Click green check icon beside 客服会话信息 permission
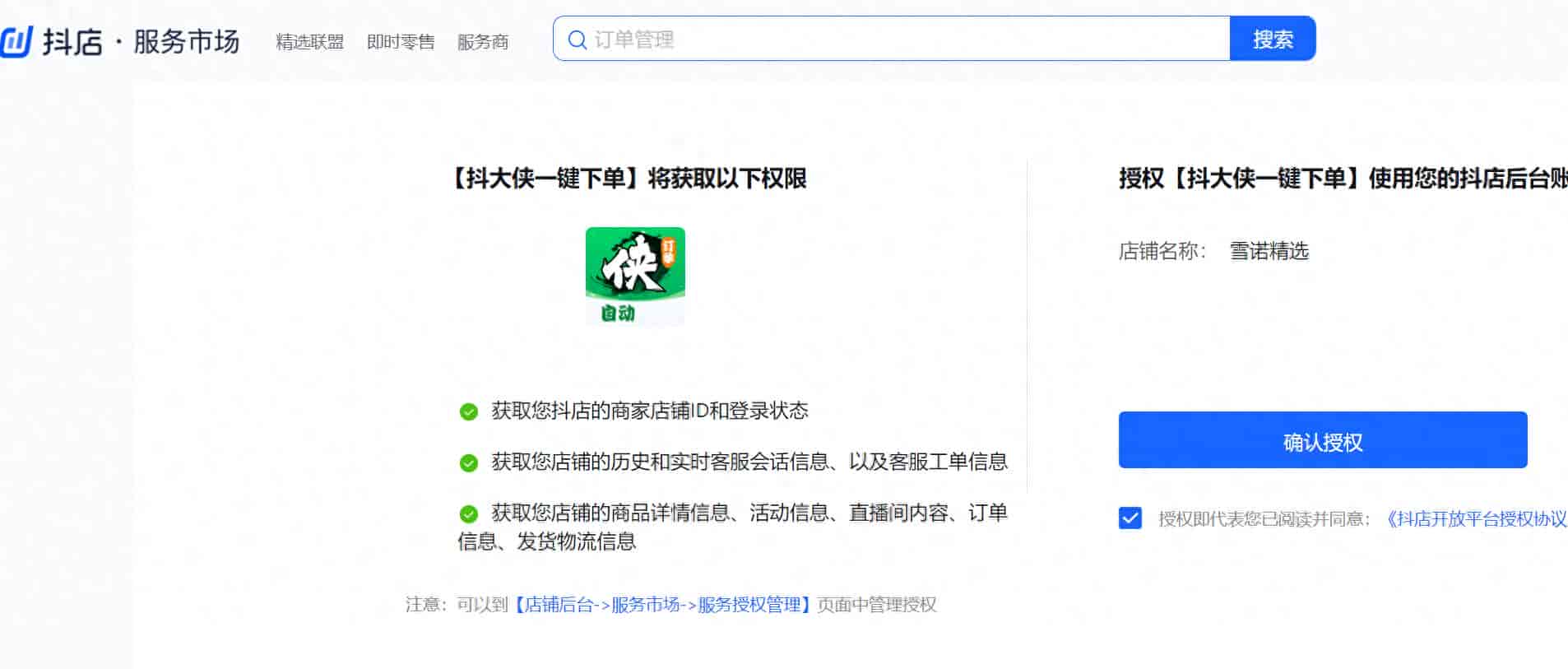Image resolution: width=1568 pixels, height=669 pixels. click(x=469, y=462)
